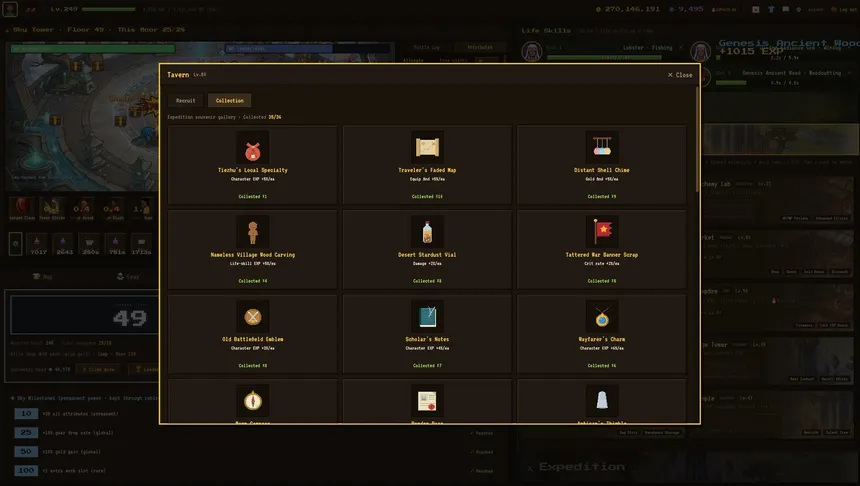860x486 pixels.
Task: Select Tattered War Banner Scrap flag icon
Action: coord(602,231)
